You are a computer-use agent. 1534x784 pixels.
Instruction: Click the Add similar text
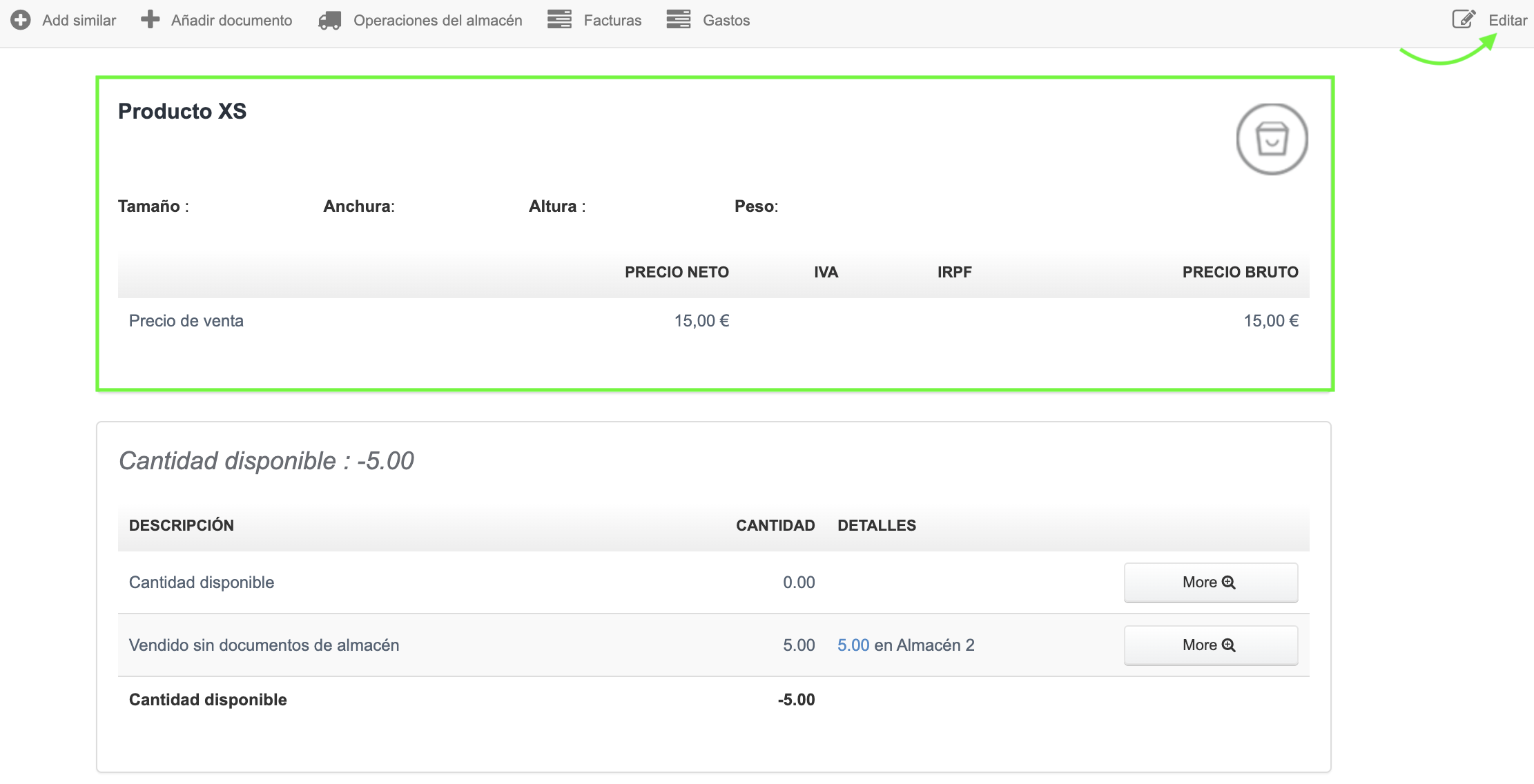79,21
